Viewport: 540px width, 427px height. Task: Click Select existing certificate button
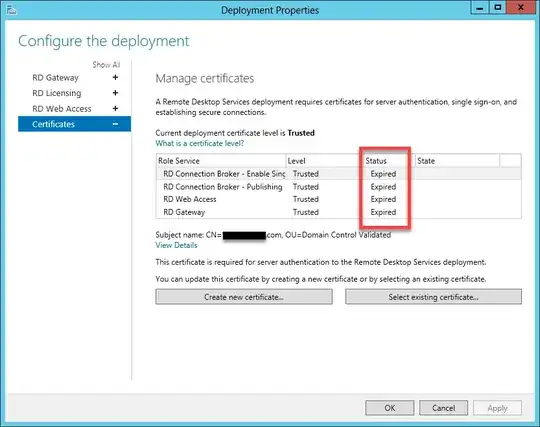point(433,297)
